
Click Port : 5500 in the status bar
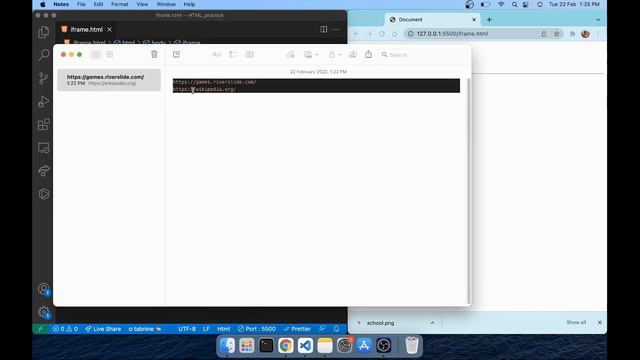[x=257, y=329]
